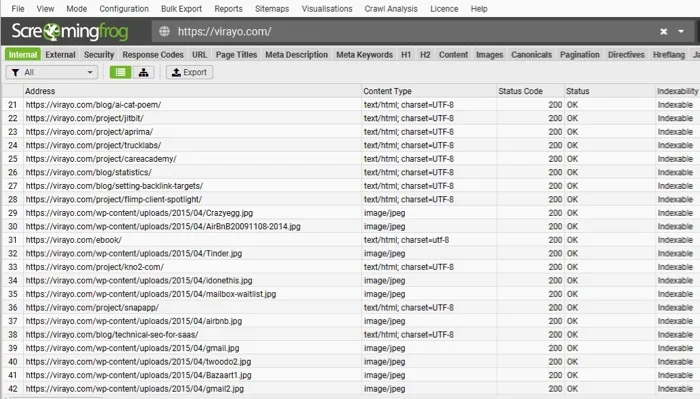Select the URL tab
Image resolution: width=700 pixels, height=399 pixels.
pyautogui.click(x=200, y=54)
